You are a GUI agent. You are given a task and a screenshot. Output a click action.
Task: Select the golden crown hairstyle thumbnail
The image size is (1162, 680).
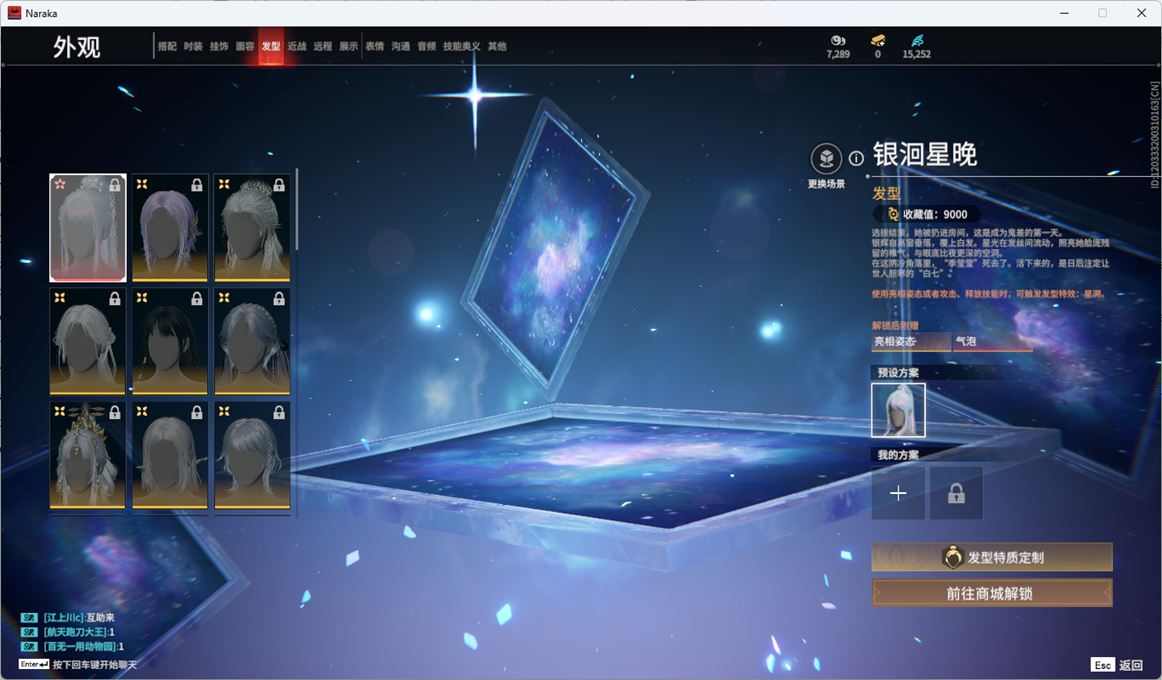[x=87, y=454]
